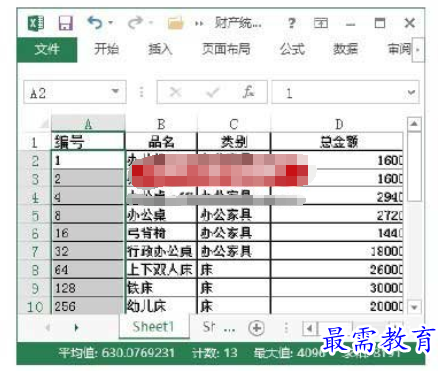Viewport: 444px width, 371px height.
Task: Add a new sheet with plus button
Action: click(x=256, y=328)
